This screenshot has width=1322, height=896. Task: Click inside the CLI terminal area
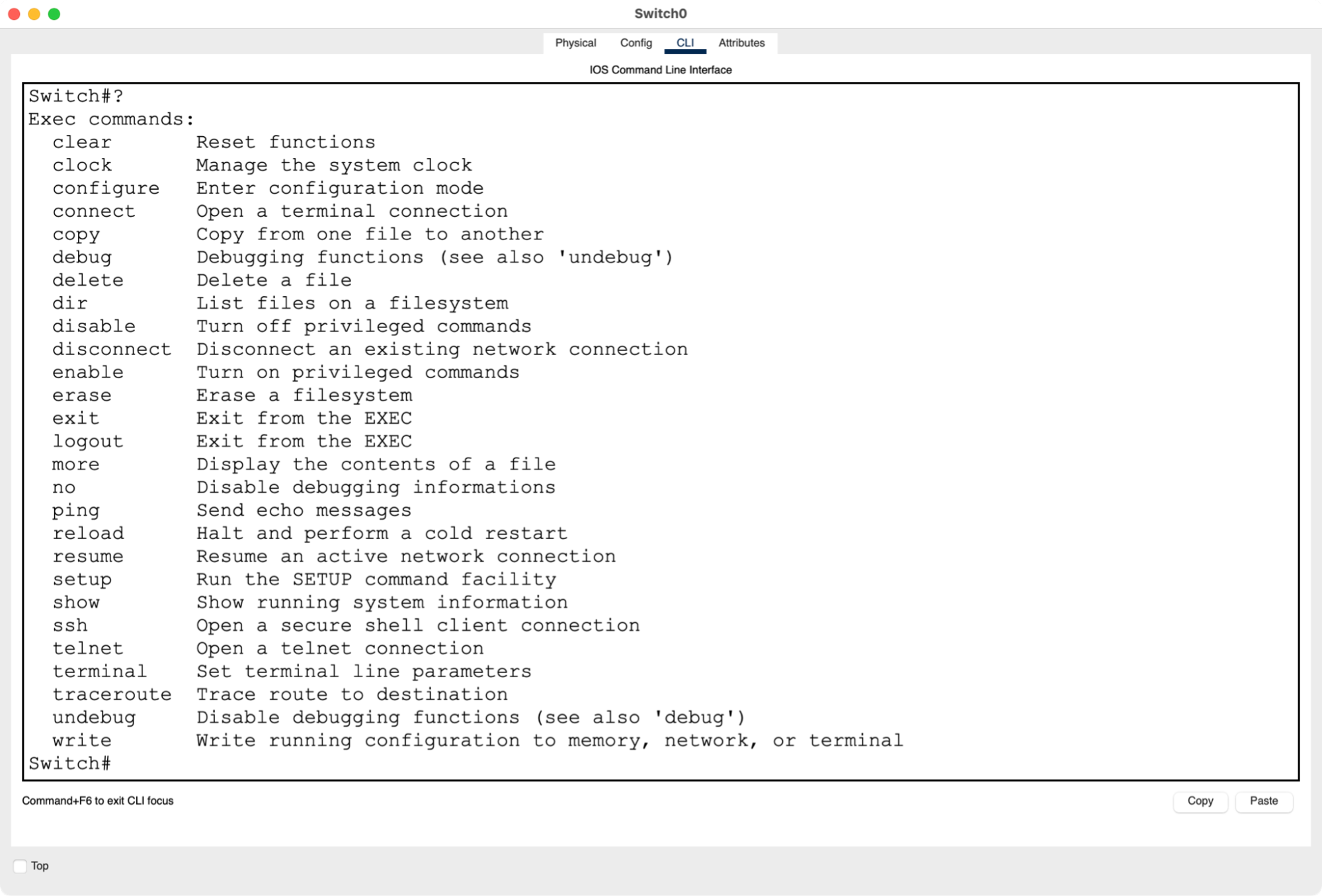coord(661,430)
